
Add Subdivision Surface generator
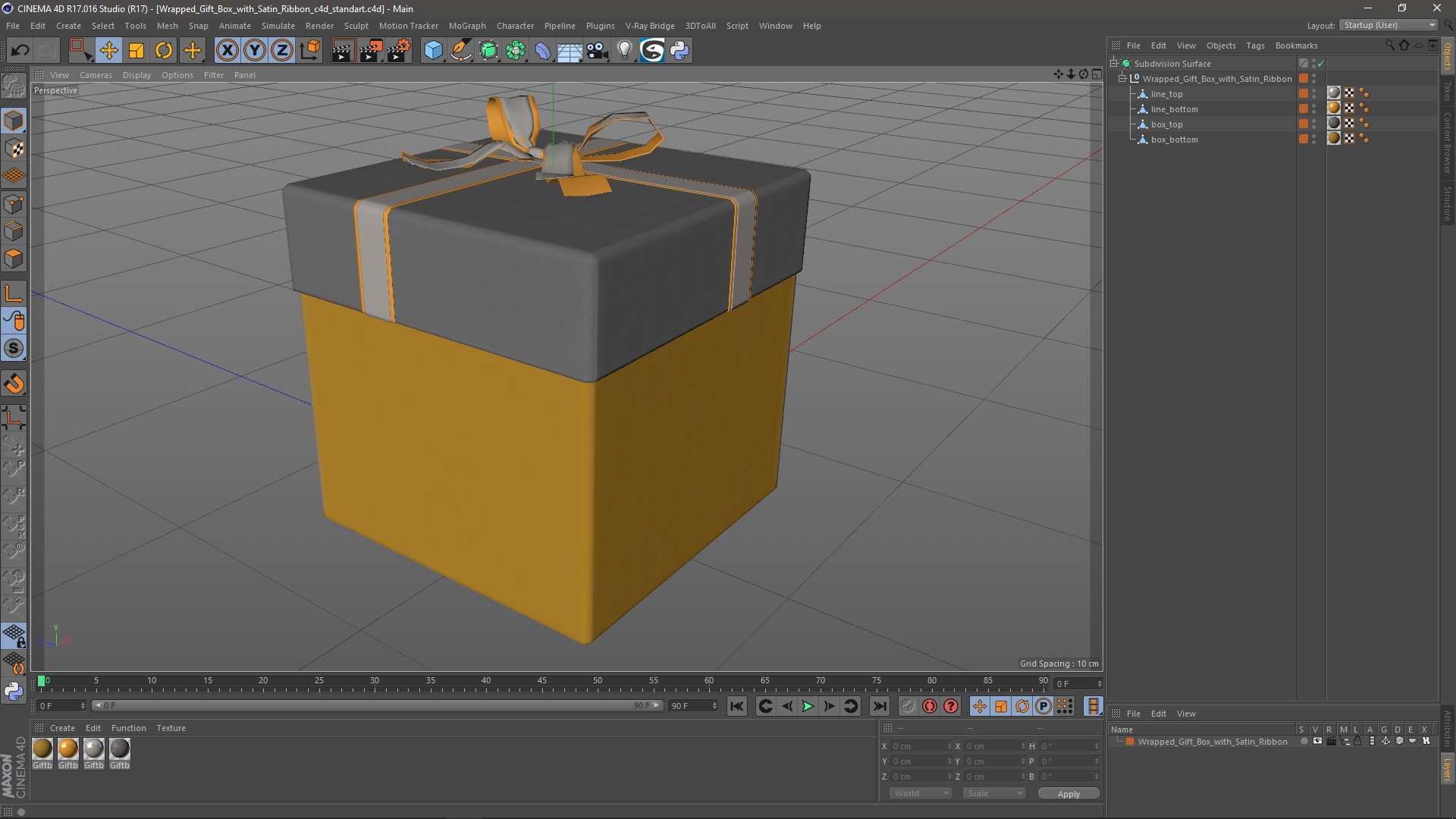[488, 51]
